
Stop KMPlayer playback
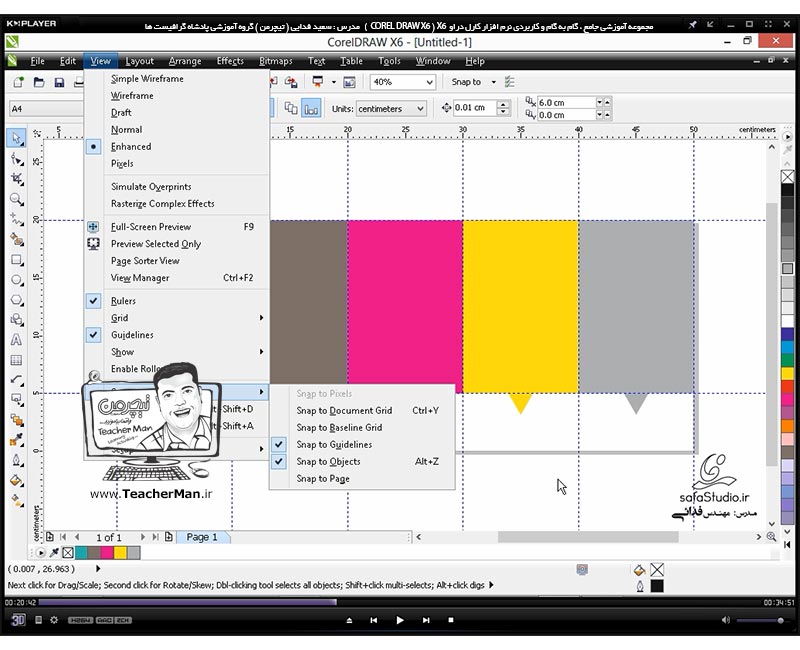pos(451,620)
